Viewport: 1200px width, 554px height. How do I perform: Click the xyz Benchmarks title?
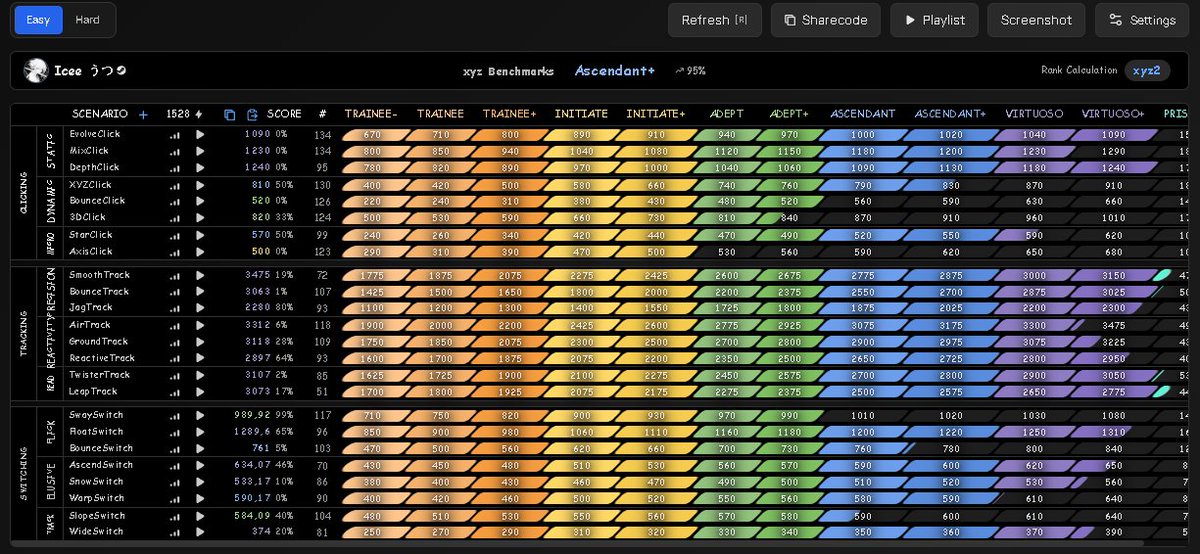510,71
